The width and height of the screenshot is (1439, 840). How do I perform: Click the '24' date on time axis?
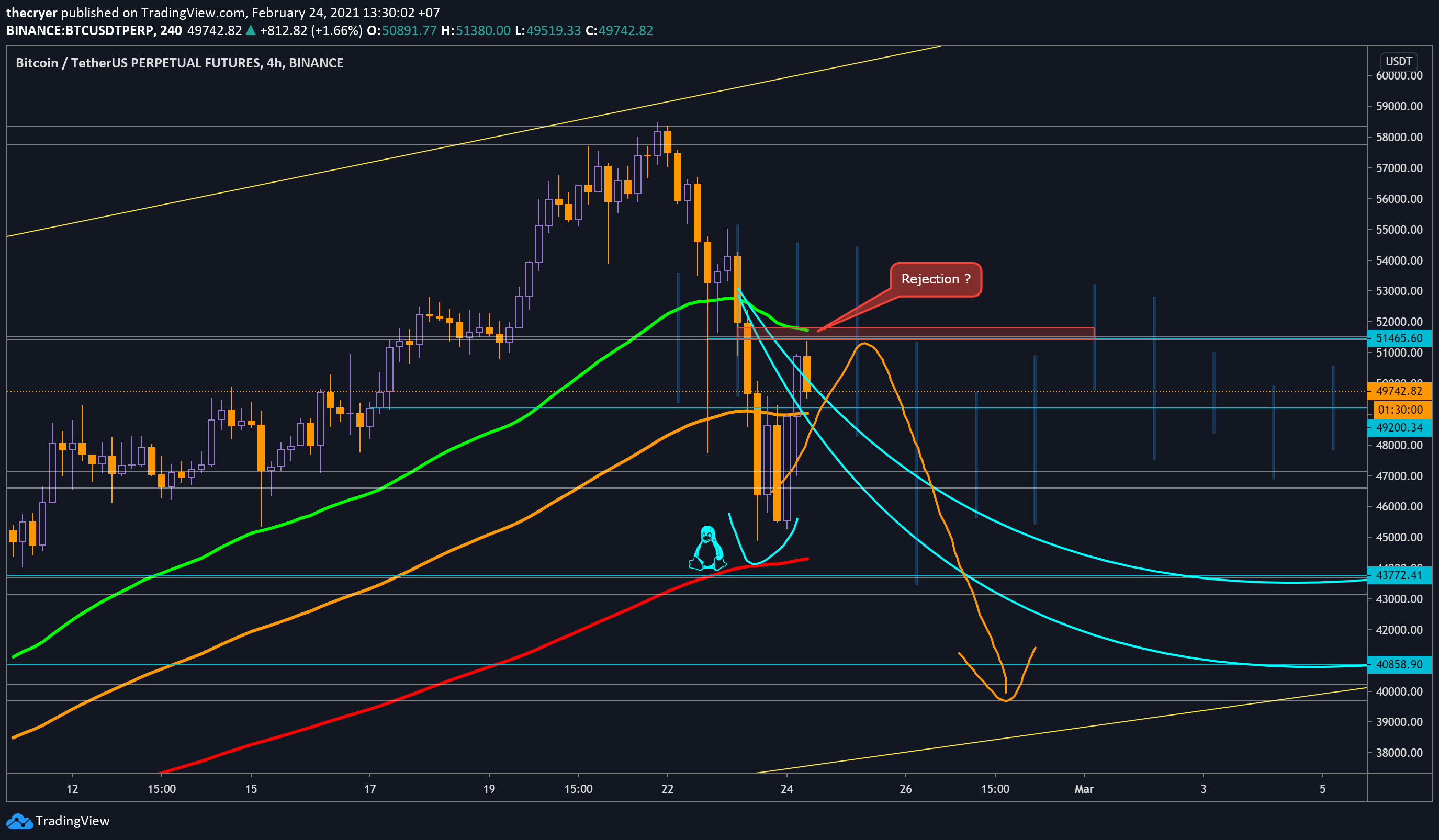pos(787,789)
